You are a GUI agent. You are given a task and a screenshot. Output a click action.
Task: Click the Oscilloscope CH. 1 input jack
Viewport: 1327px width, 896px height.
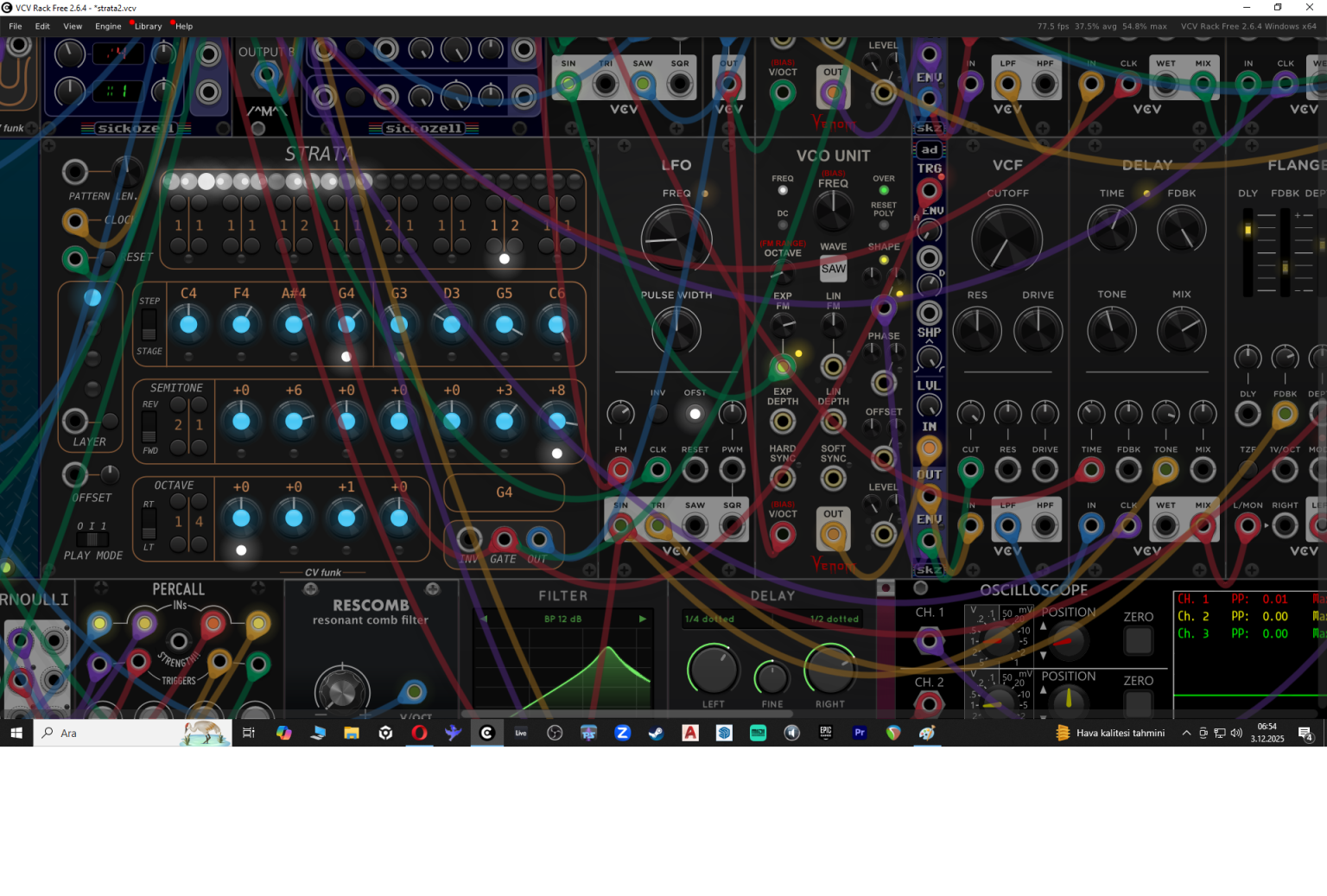point(929,641)
